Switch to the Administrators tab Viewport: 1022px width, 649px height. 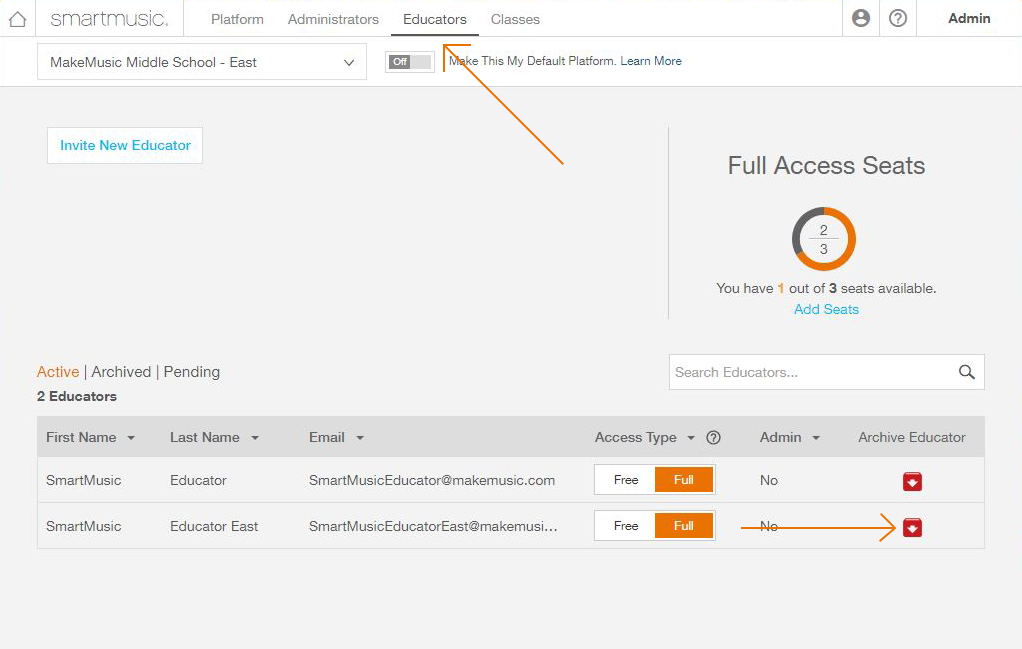click(333, 20)
